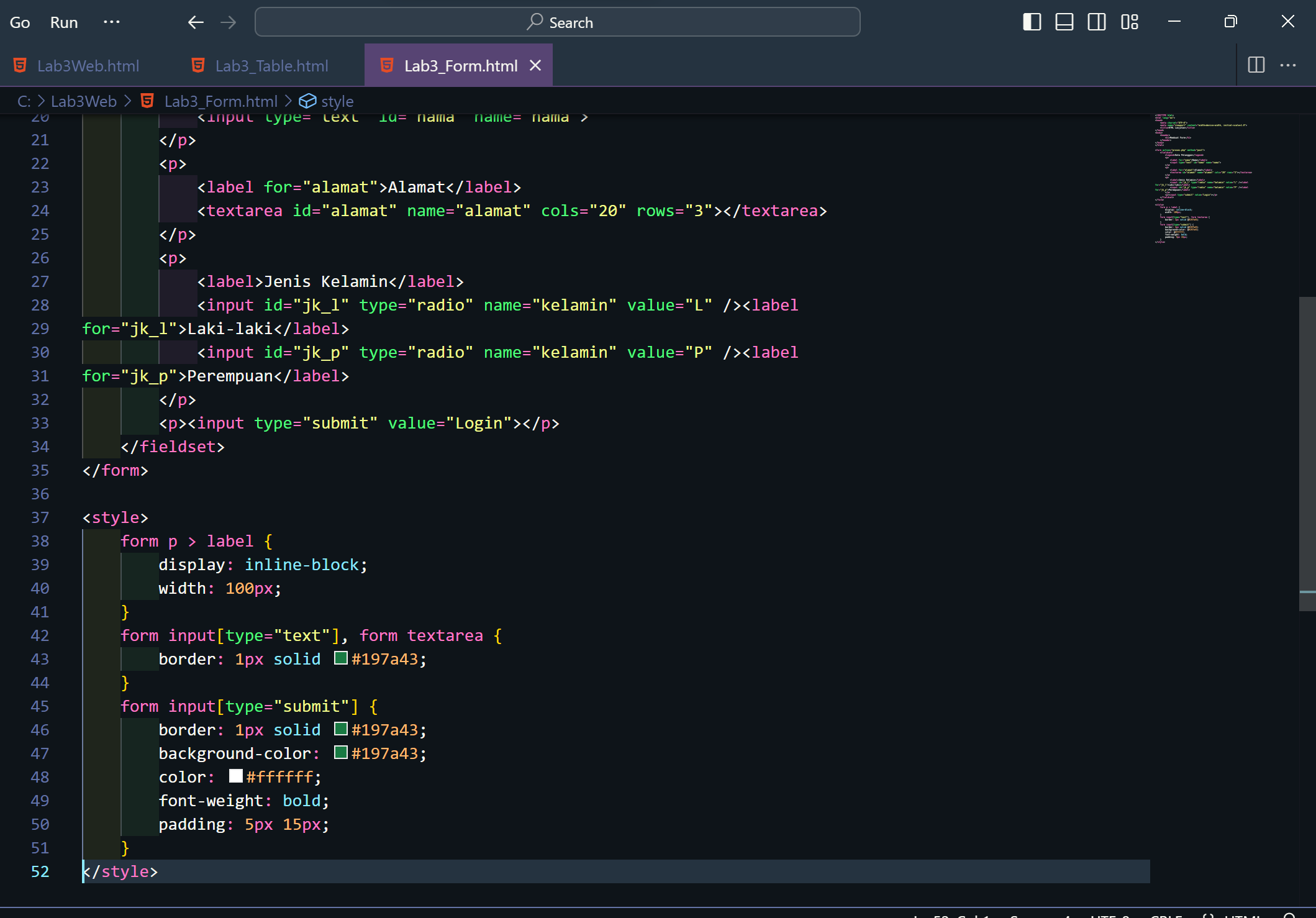Close the Lab3_Form.html tab
Image resolution: width=1316 pixels, height=918 pixels.
(x=535, y=65)
